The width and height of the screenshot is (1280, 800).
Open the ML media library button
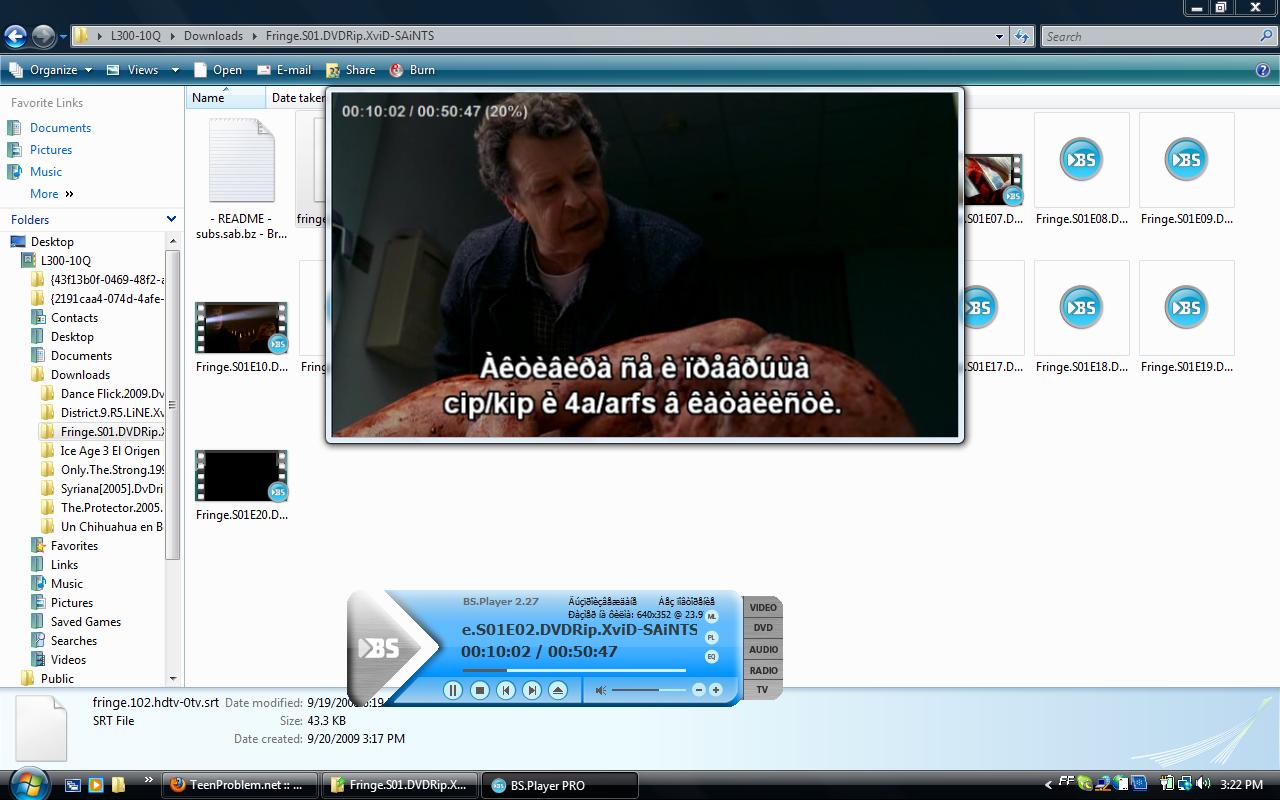coord(712,617)
